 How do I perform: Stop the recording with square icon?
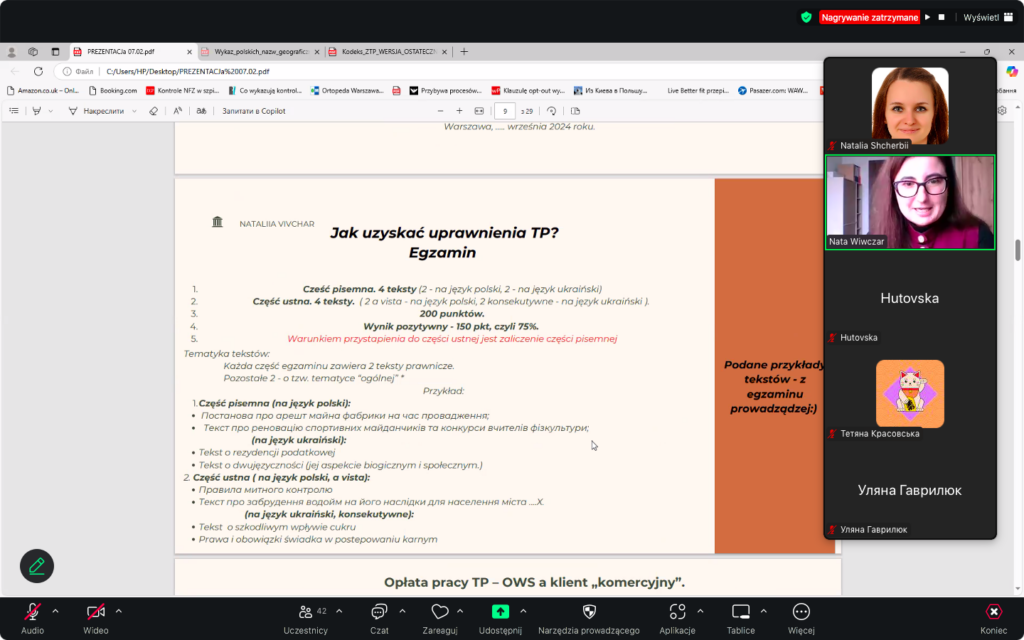click(x=941, y=17)
